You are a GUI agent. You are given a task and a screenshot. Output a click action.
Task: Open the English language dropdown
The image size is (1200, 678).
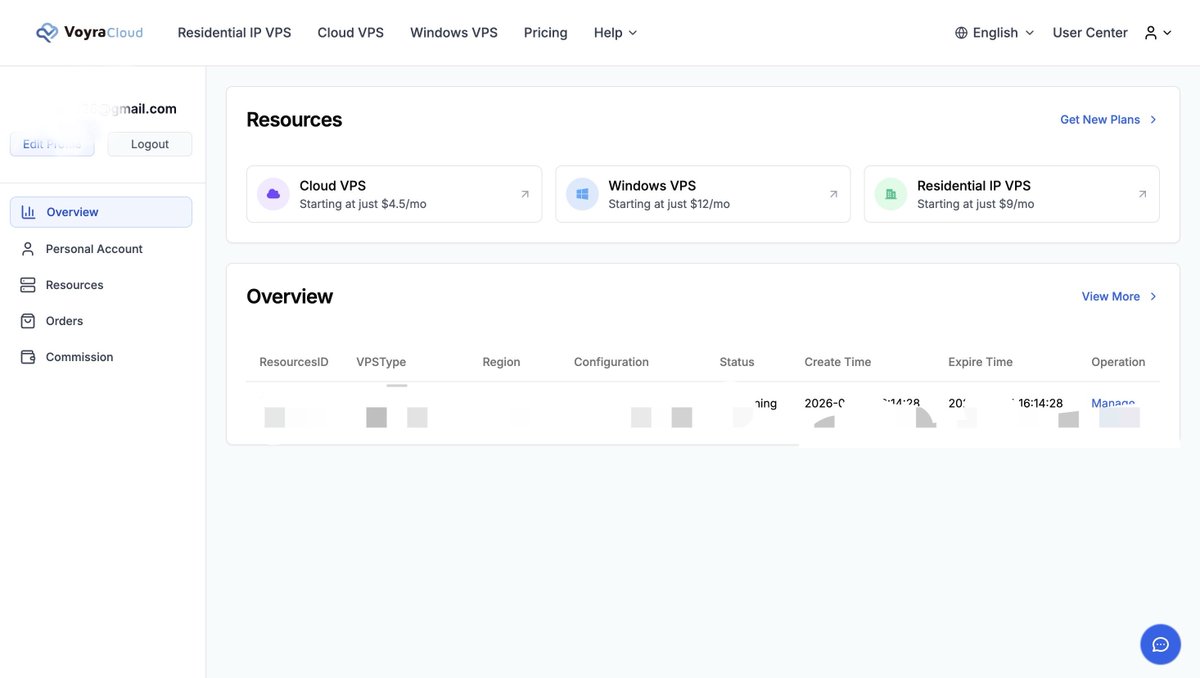pos(995,32)
